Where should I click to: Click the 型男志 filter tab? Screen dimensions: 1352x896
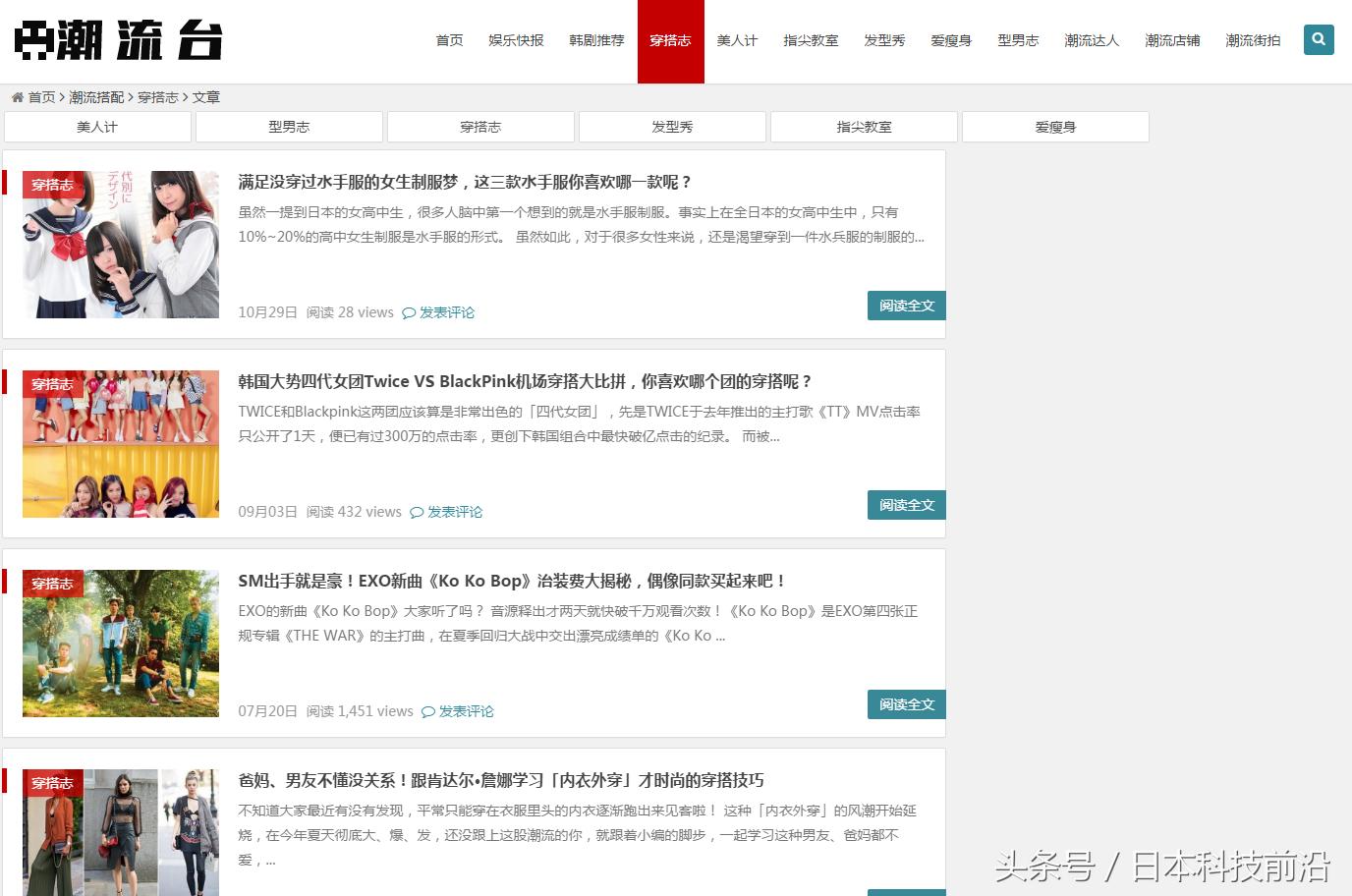click(x=289, y=126)
